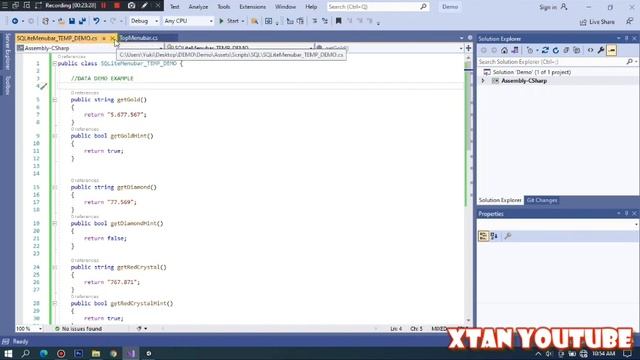Click the New Project toolbar icon
Viewport: 640px width, 360px height.
[x=45, y=21]
